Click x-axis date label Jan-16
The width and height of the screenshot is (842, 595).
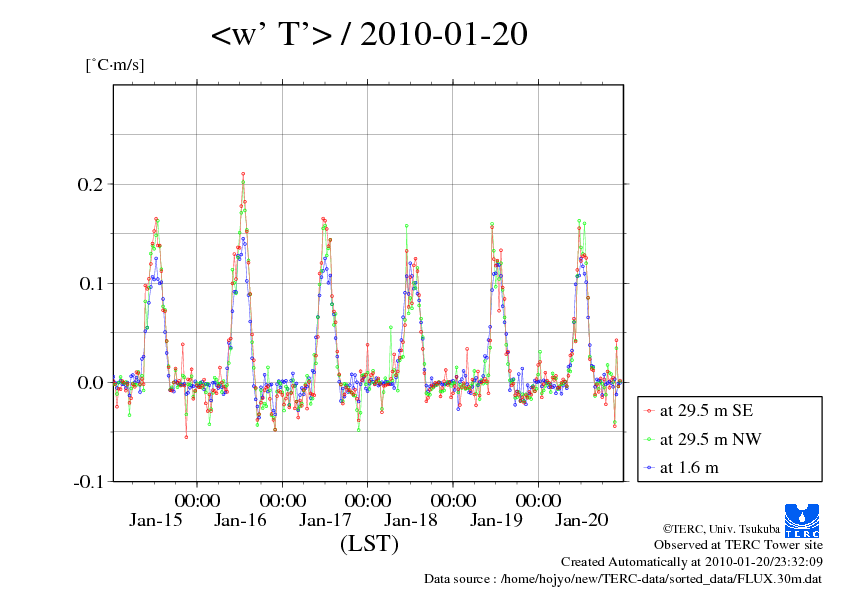pos(240,520)
